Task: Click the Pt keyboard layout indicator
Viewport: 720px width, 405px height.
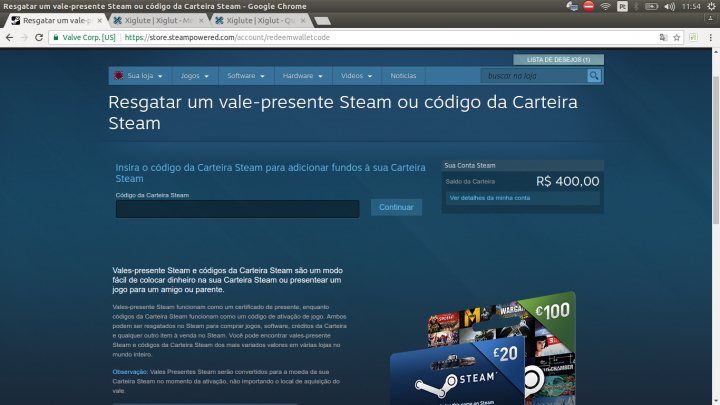Action: 622,6
